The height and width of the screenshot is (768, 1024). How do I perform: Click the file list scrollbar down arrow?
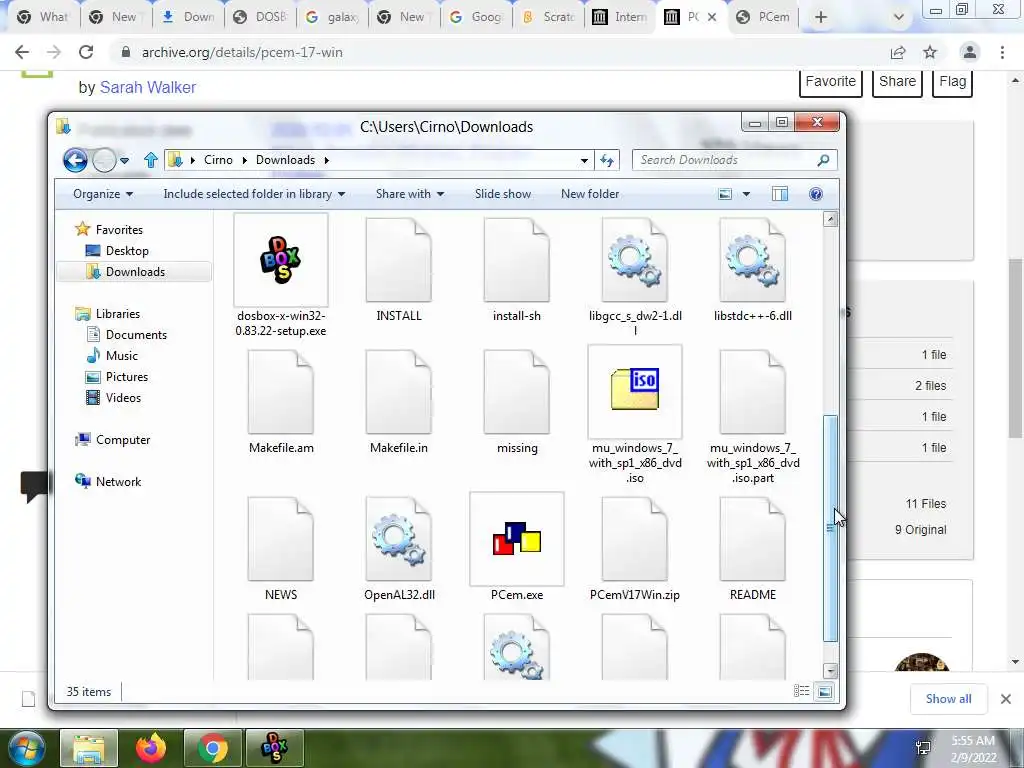830,671
